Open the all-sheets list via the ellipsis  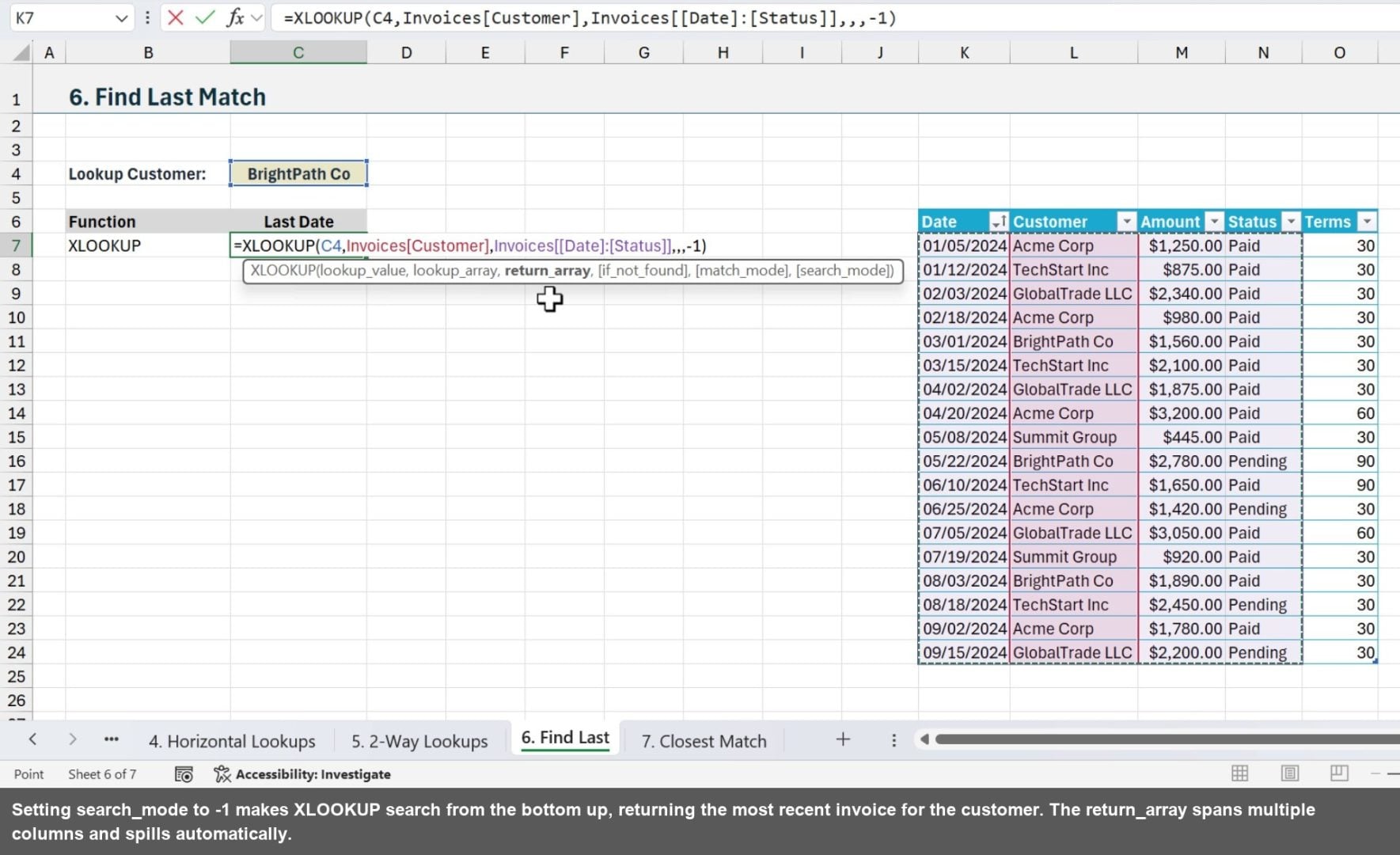point(112,739)
